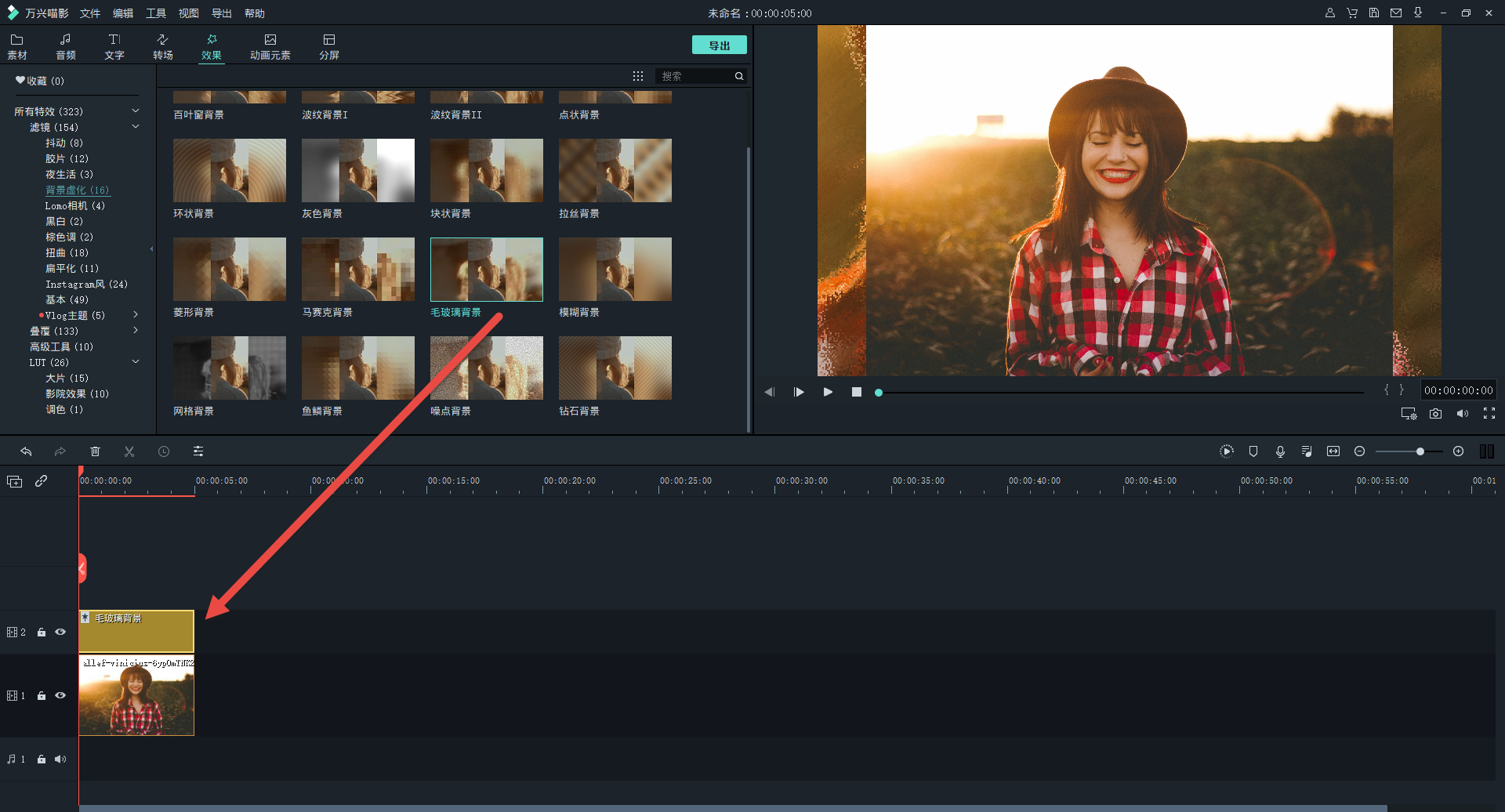This screenshot has height=812, width=1505.
Task: Switch effects to grid view icon
Action: coord(638,76)
